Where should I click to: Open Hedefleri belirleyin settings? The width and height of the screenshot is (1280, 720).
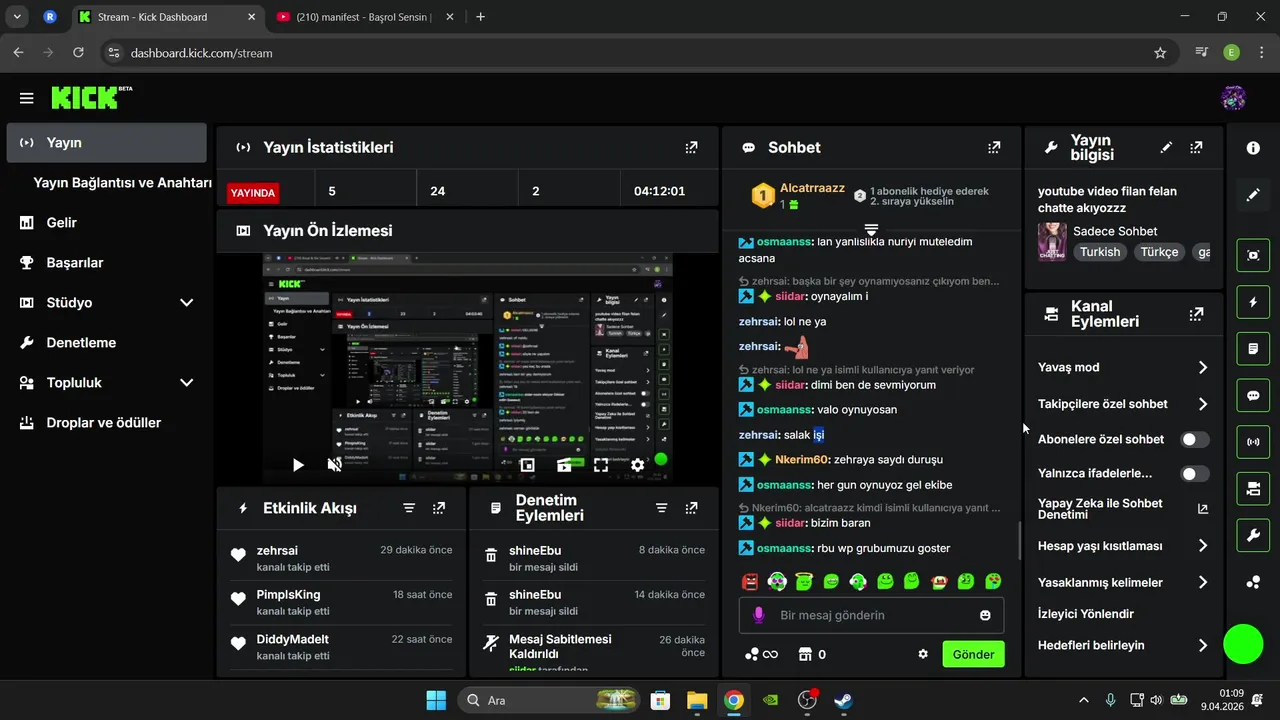tap(1124, 645)
